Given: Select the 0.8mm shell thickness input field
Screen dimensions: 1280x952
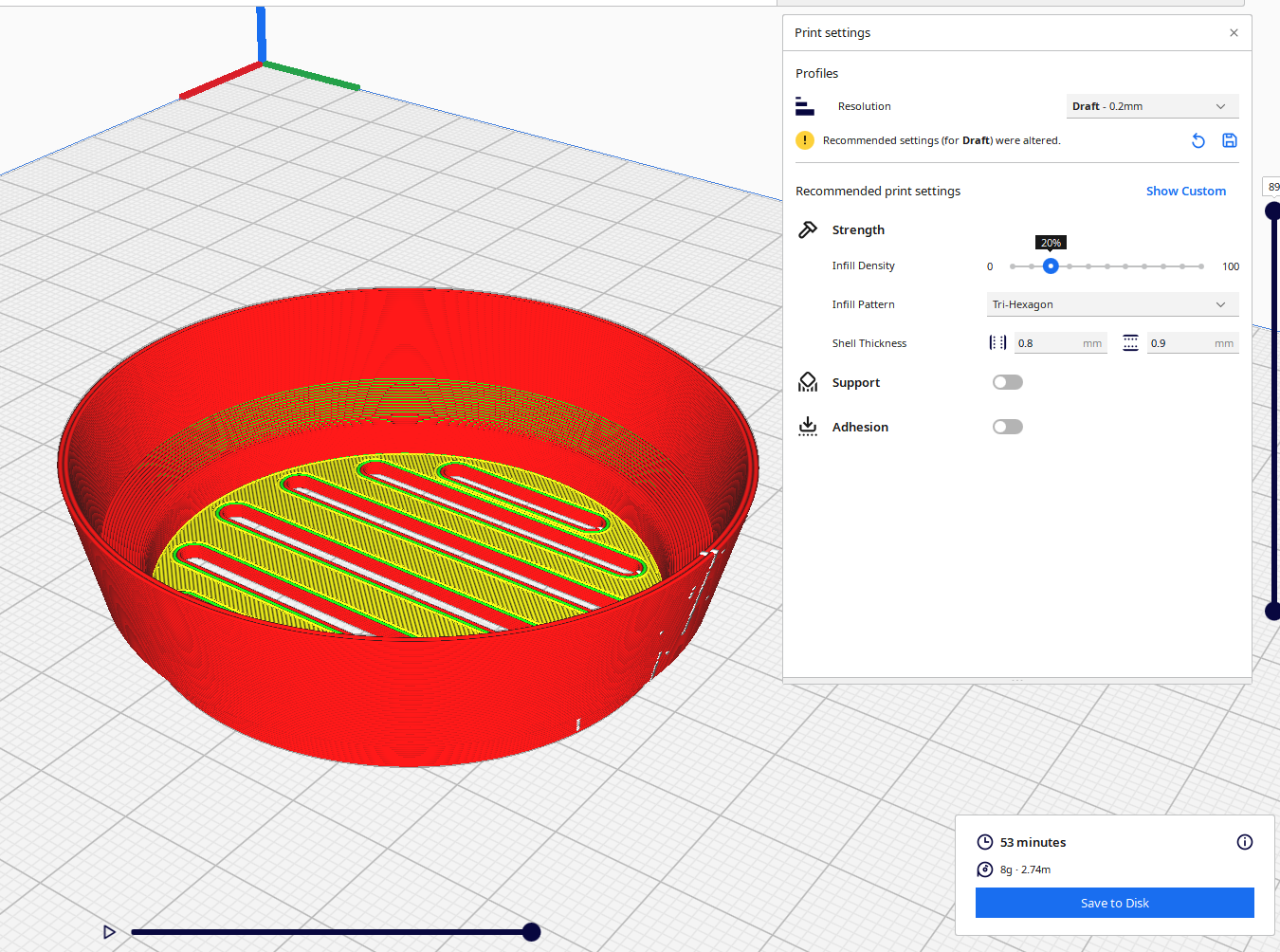Looking at the screenshot, I should pyautogui.click(x=1052, y=342).
